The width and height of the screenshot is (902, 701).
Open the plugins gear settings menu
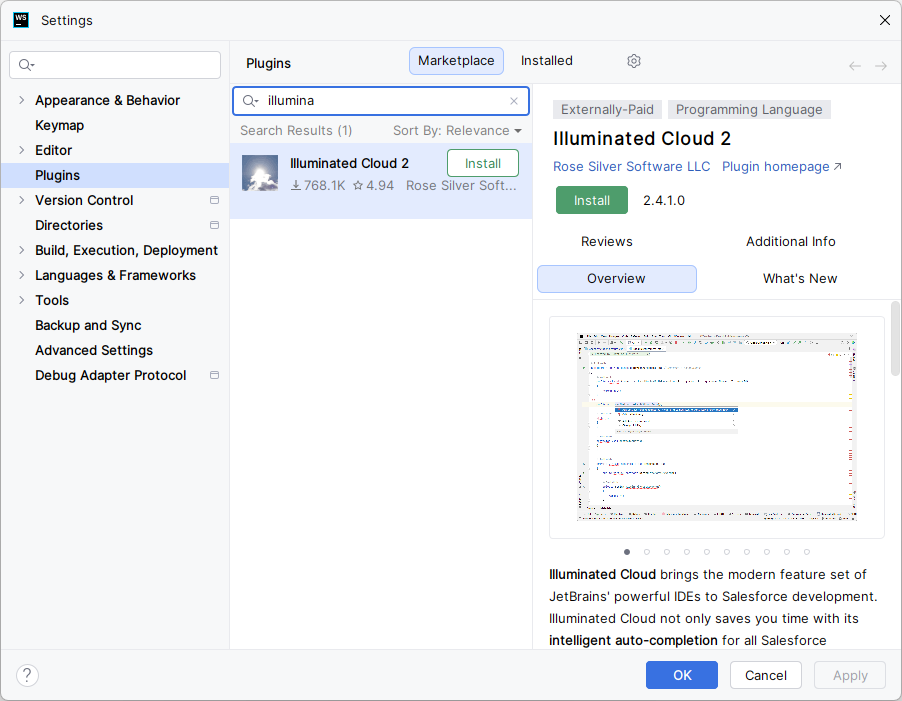click(x=633, y=61)
